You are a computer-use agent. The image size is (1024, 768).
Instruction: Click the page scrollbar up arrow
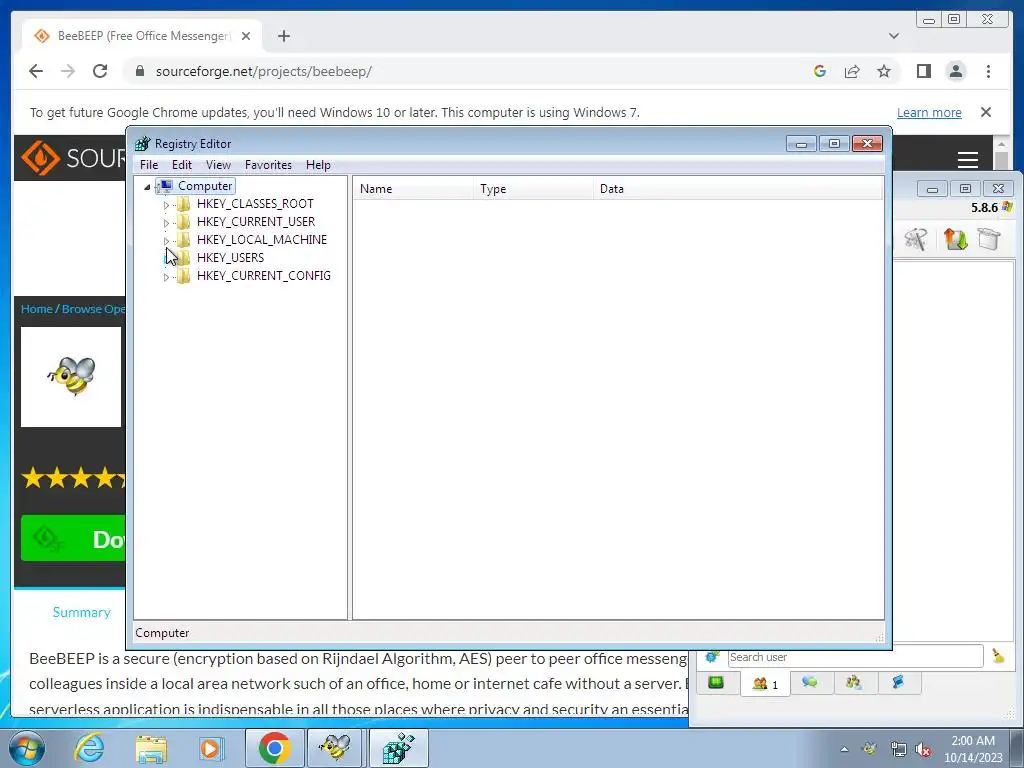pos(1001,144)
